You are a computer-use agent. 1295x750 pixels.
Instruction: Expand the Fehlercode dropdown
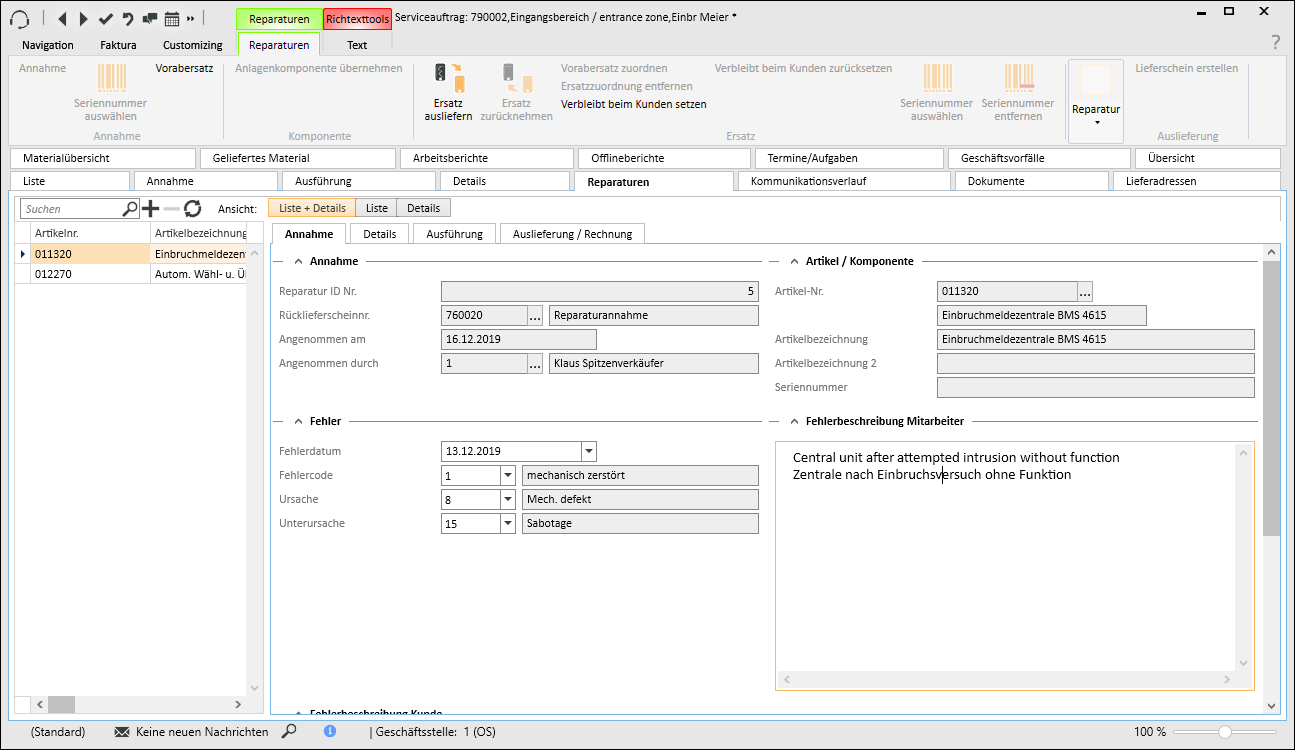point(507,475)
